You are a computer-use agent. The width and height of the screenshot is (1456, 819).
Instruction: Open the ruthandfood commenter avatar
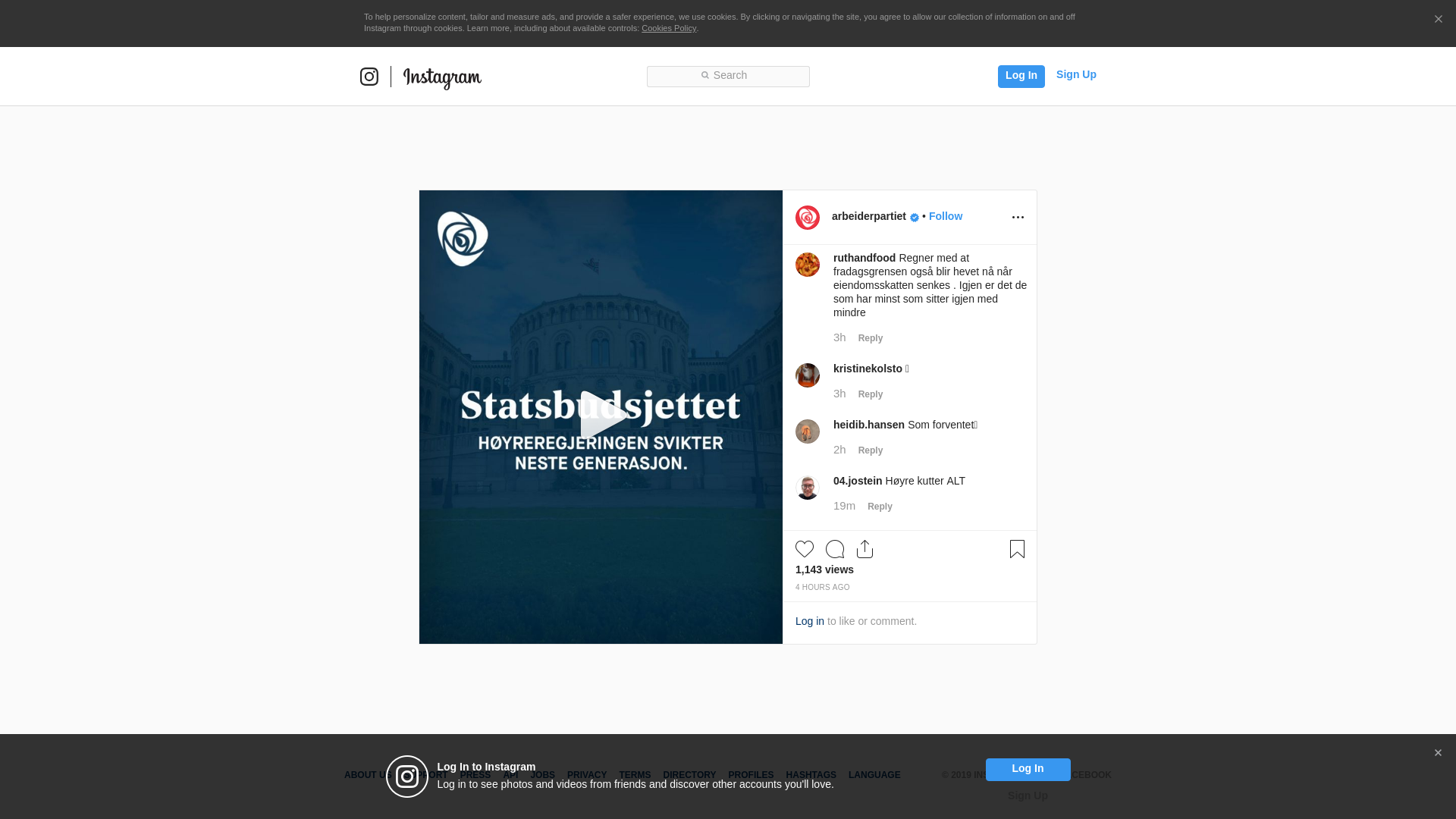(x=808, y=265)
